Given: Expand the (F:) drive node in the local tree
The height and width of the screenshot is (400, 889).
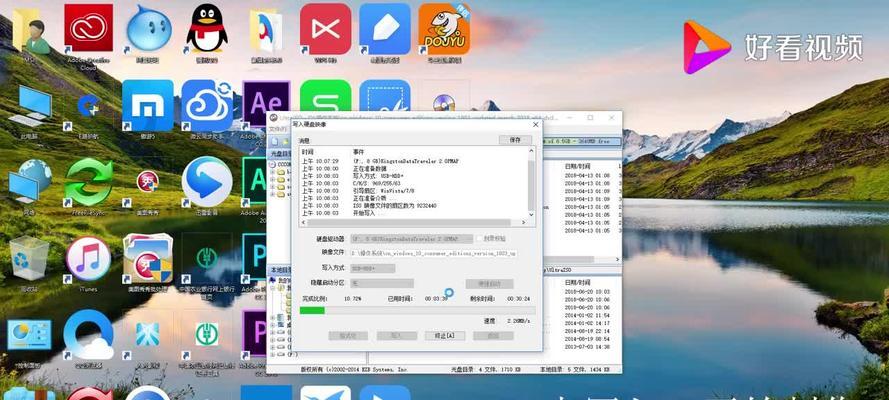Looking at the screenshot, I should click(273, 354).
